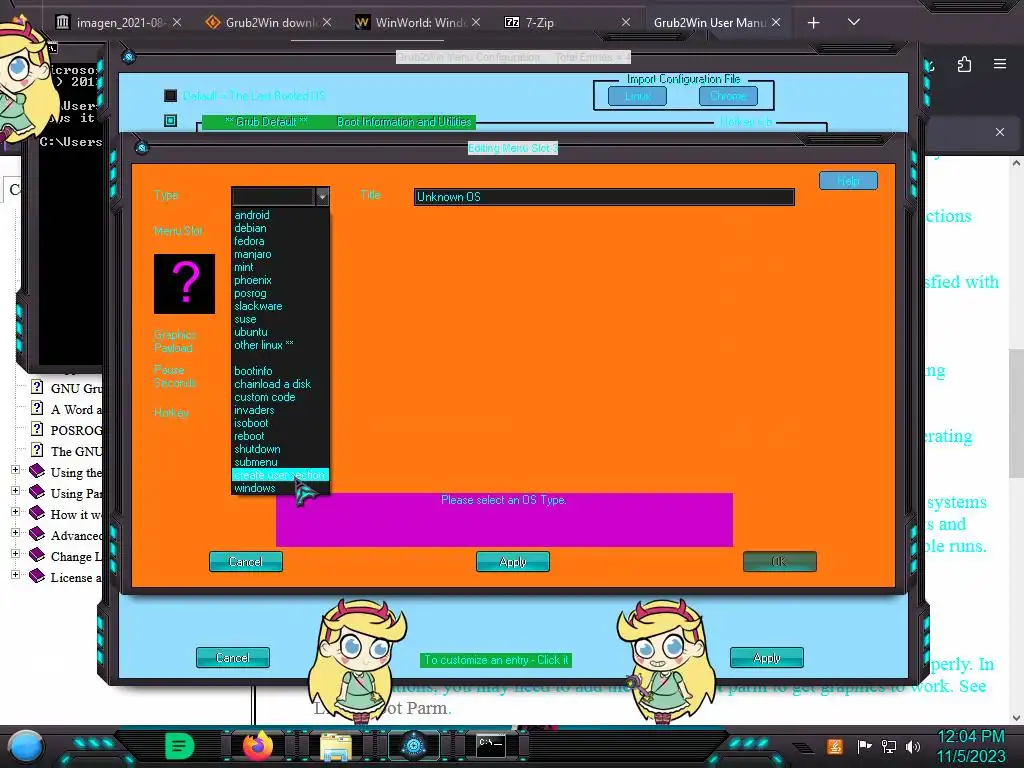Collapse the Type dropdown arrow

coord(322,197)
